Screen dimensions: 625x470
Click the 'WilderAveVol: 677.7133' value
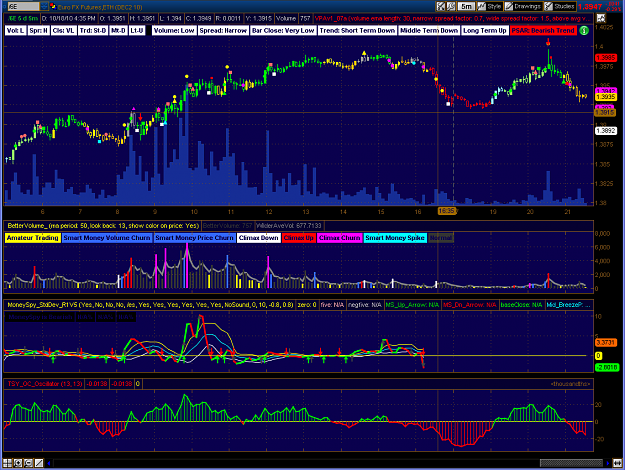point(288,226)
